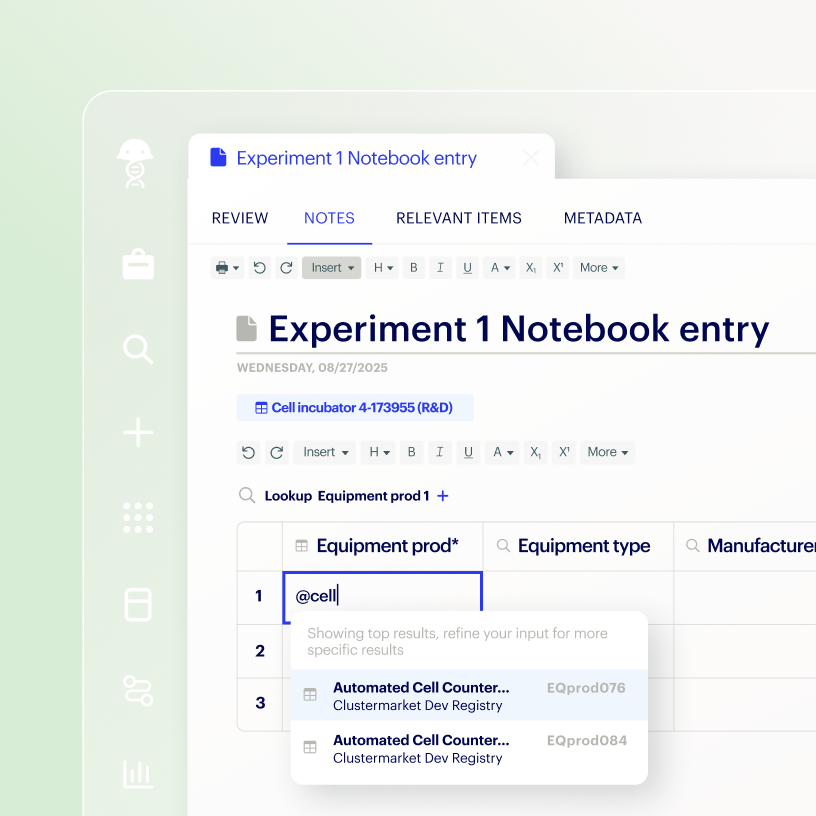Screen dimensions: 816x816
Task: Click undo in the top toolbar
Action: 260,268
